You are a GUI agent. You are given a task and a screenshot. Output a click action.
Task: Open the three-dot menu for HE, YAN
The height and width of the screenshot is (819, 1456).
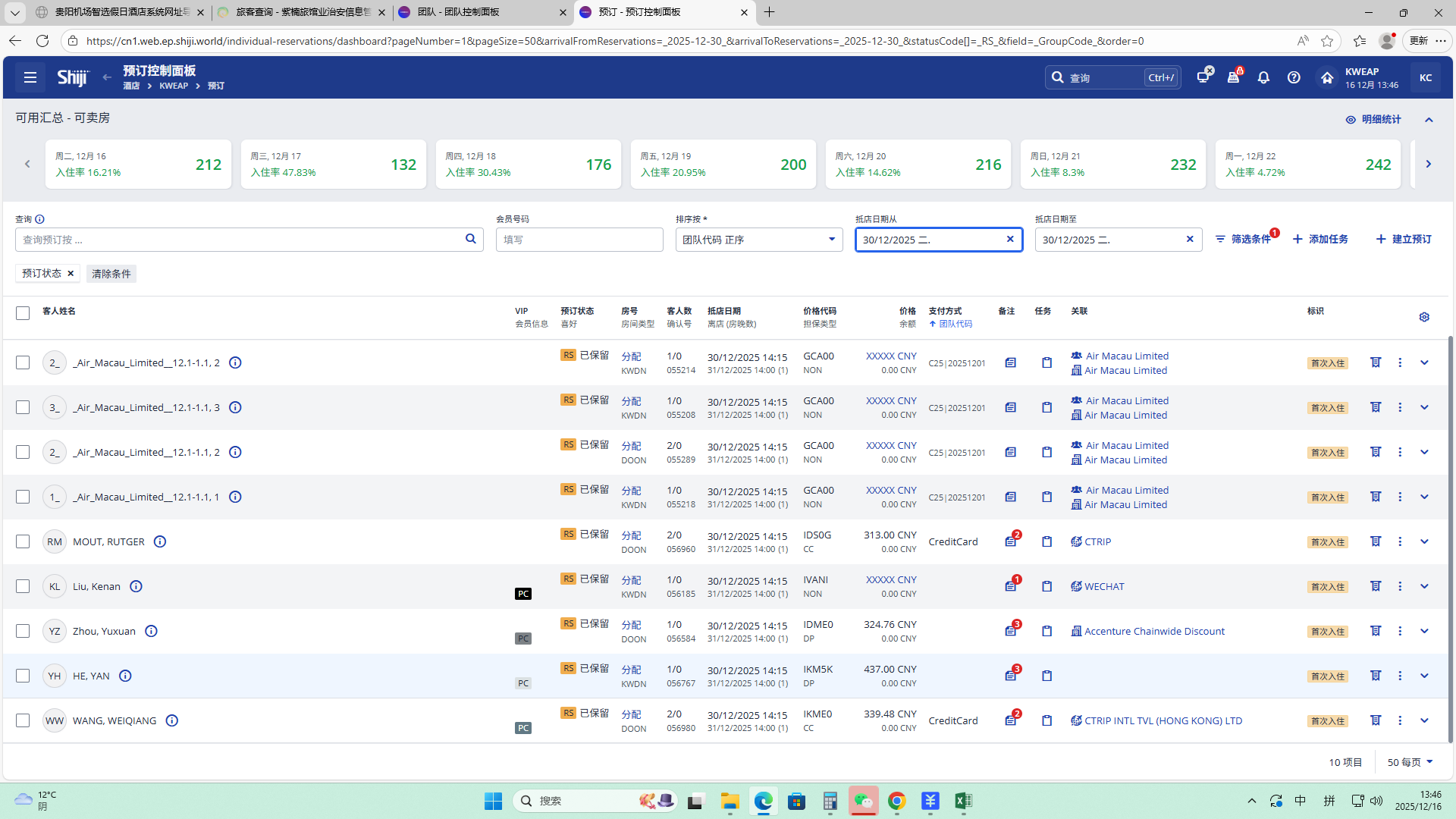(1400, 676)
